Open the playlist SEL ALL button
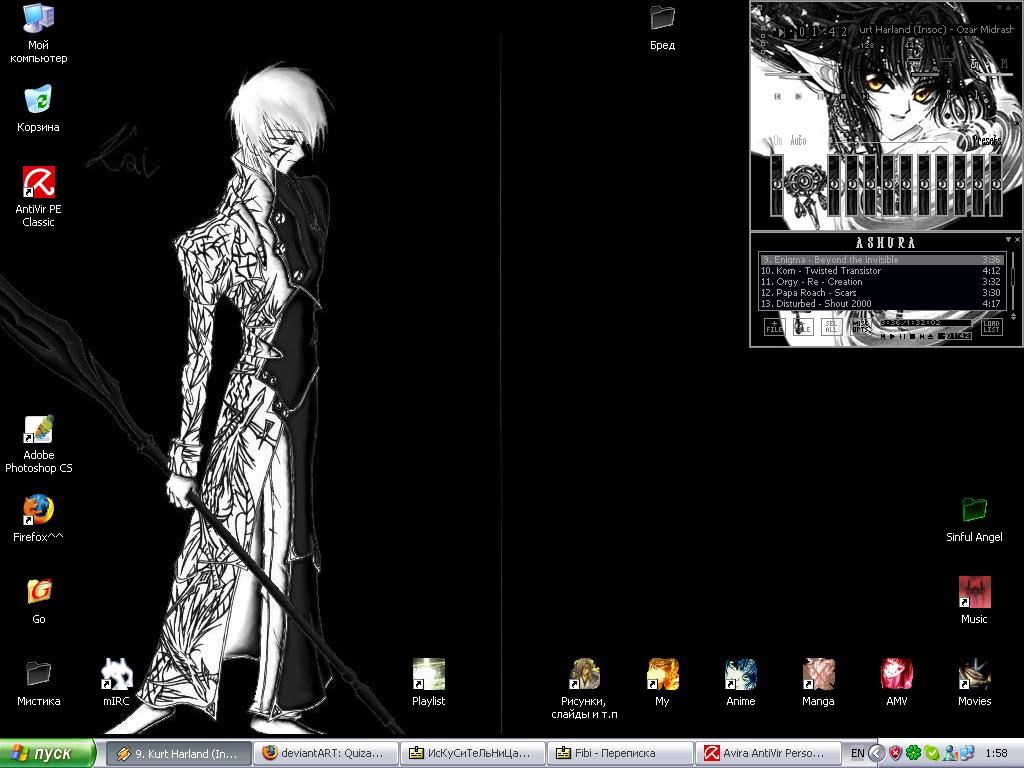The height and width of the screenshot is (768, 1024). (x=831, y=327)
